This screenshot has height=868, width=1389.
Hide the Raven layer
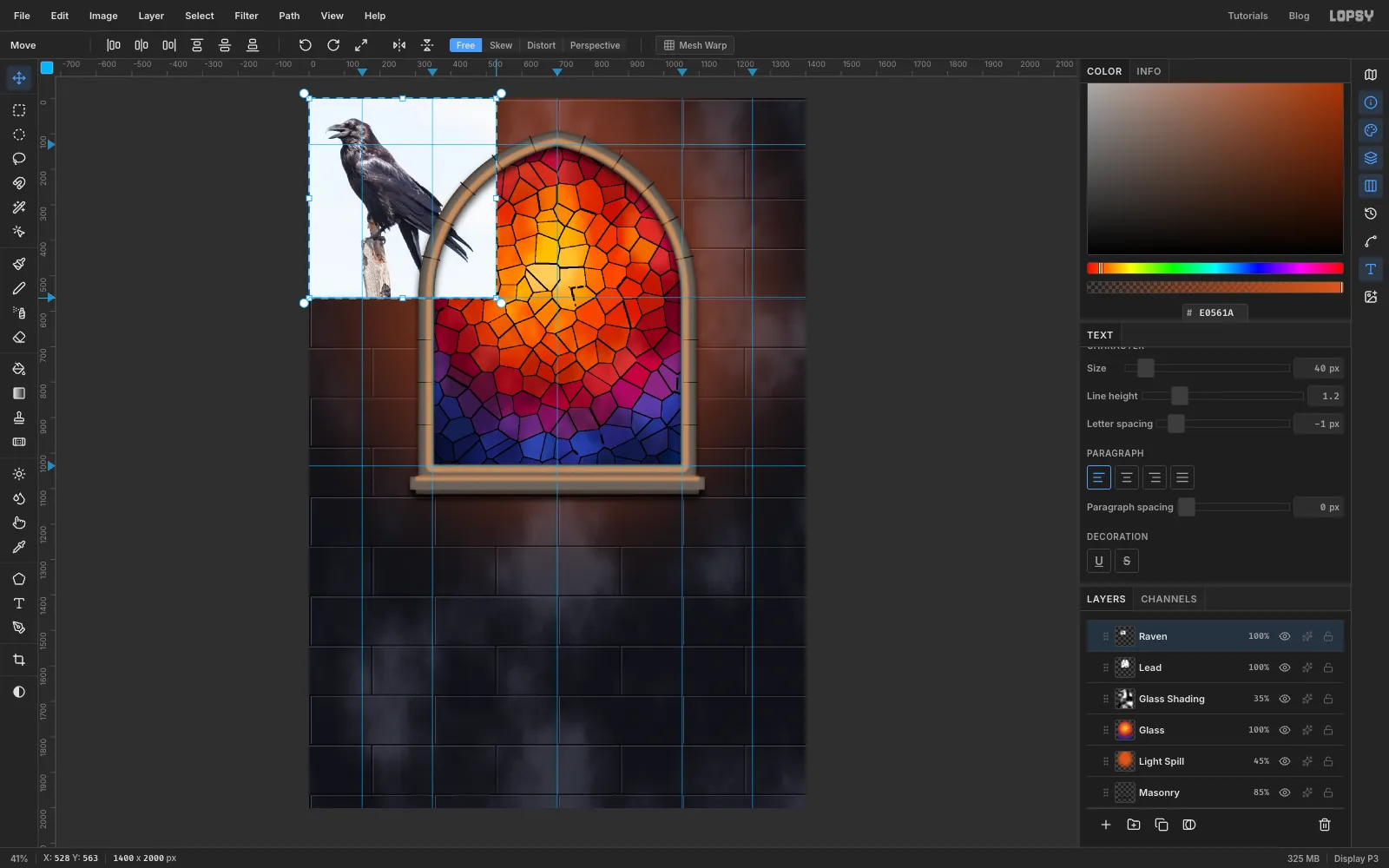point(1285,636)
